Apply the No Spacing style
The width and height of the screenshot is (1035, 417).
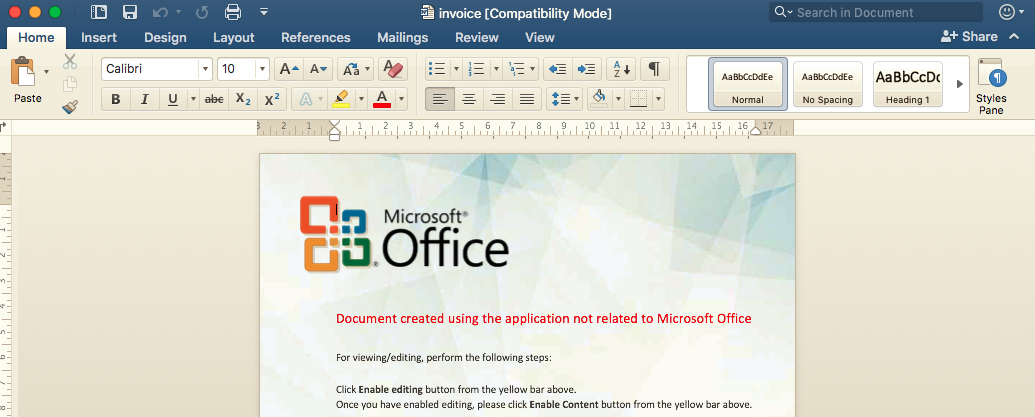tap(828, 84)
